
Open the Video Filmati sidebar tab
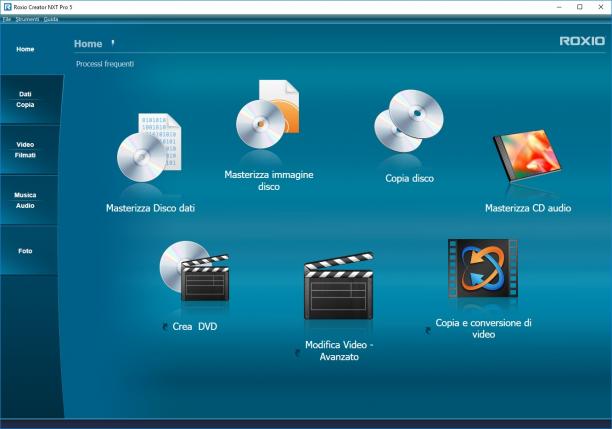pos(25,150)
